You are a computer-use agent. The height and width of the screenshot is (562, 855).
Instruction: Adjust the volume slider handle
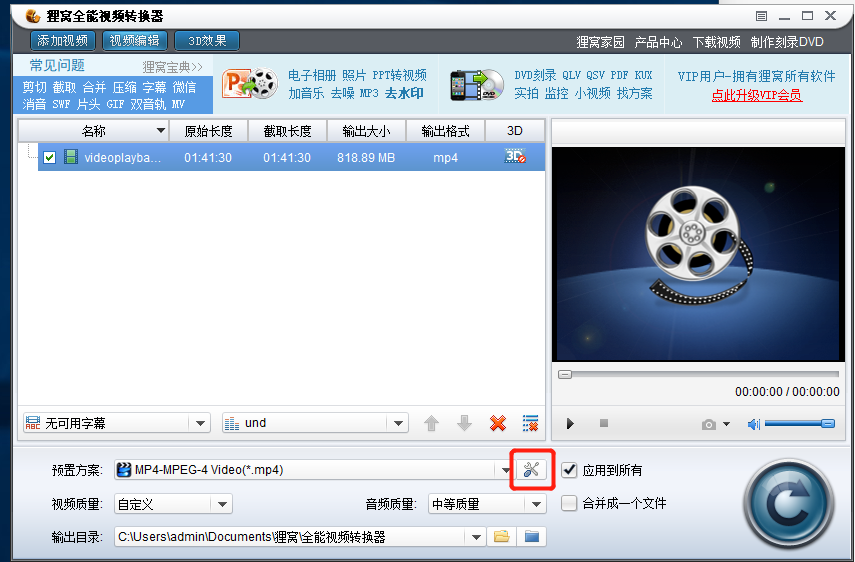(828, 424)
